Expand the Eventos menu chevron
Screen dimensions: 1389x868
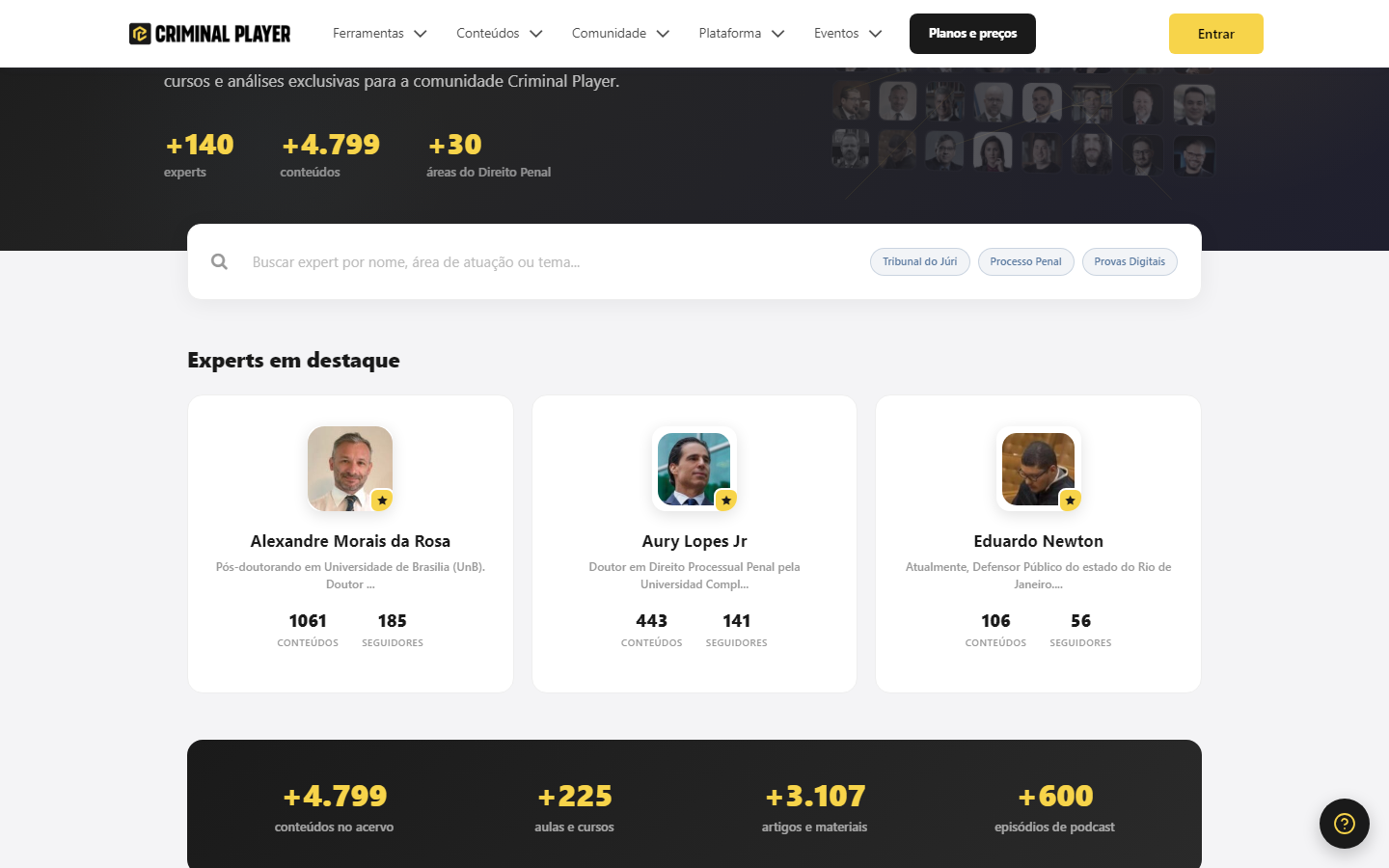pos(876,34)
